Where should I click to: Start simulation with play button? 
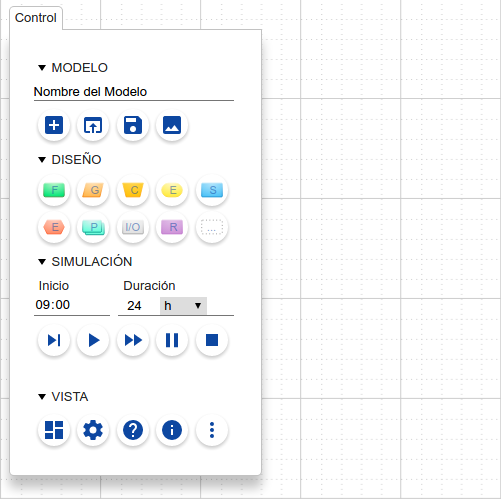pyautogui.click(x=93, y=340)
